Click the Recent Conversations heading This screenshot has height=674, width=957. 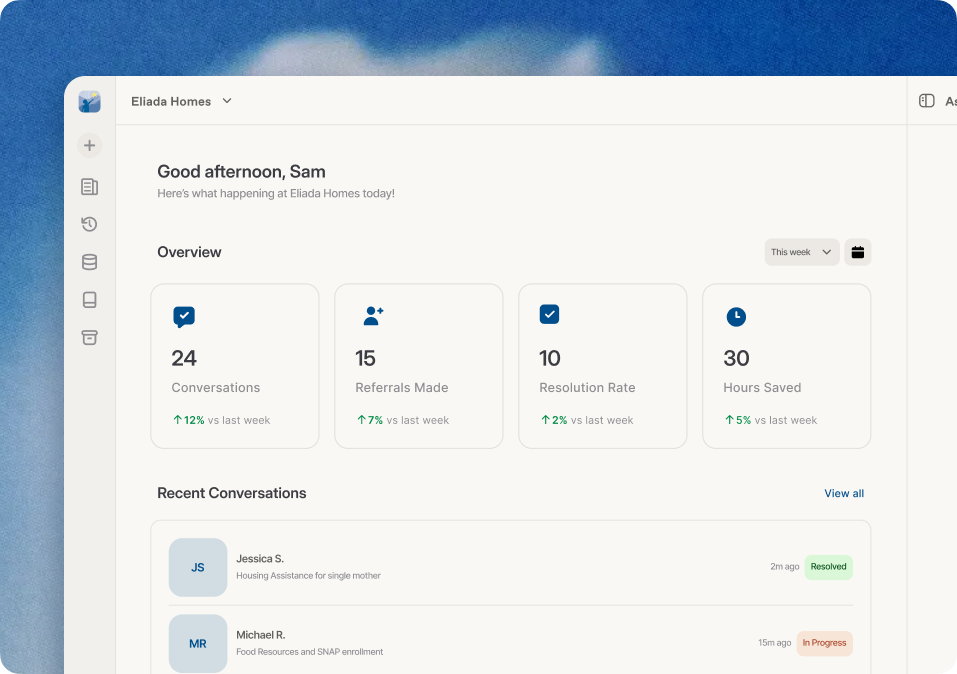[232, 493]
